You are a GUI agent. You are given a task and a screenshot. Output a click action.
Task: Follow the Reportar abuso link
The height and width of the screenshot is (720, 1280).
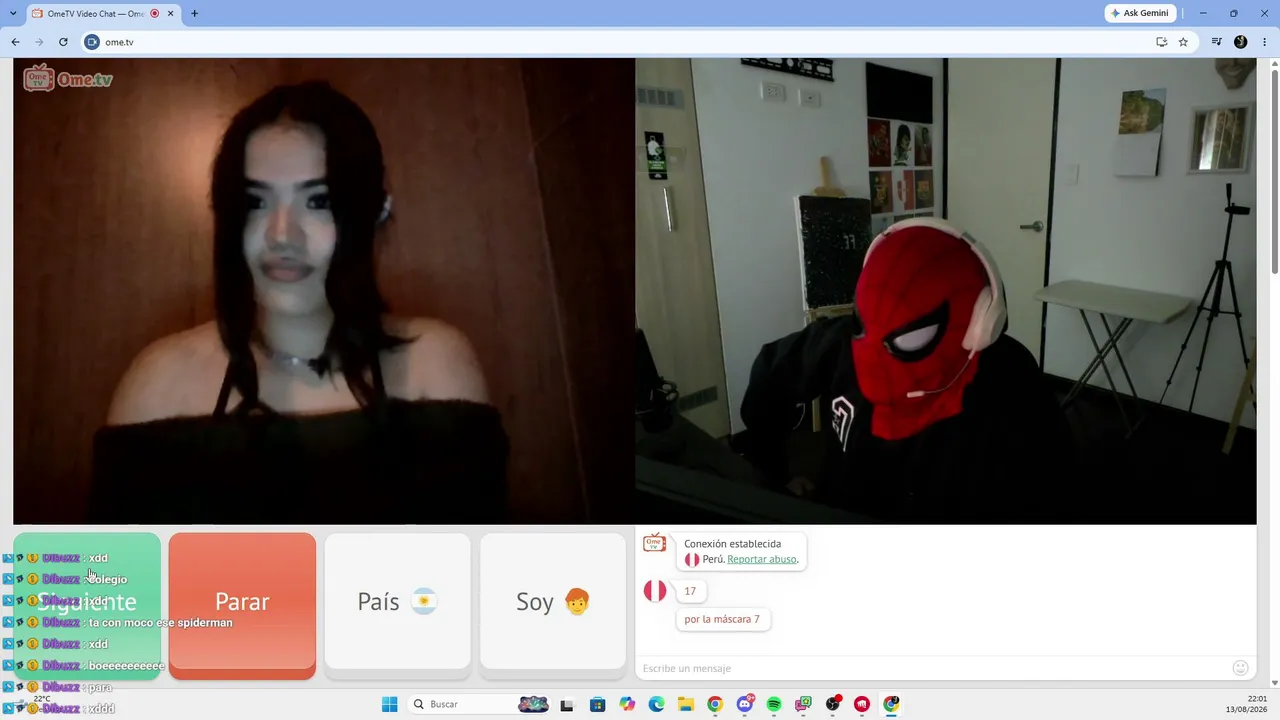pos(762,559)
